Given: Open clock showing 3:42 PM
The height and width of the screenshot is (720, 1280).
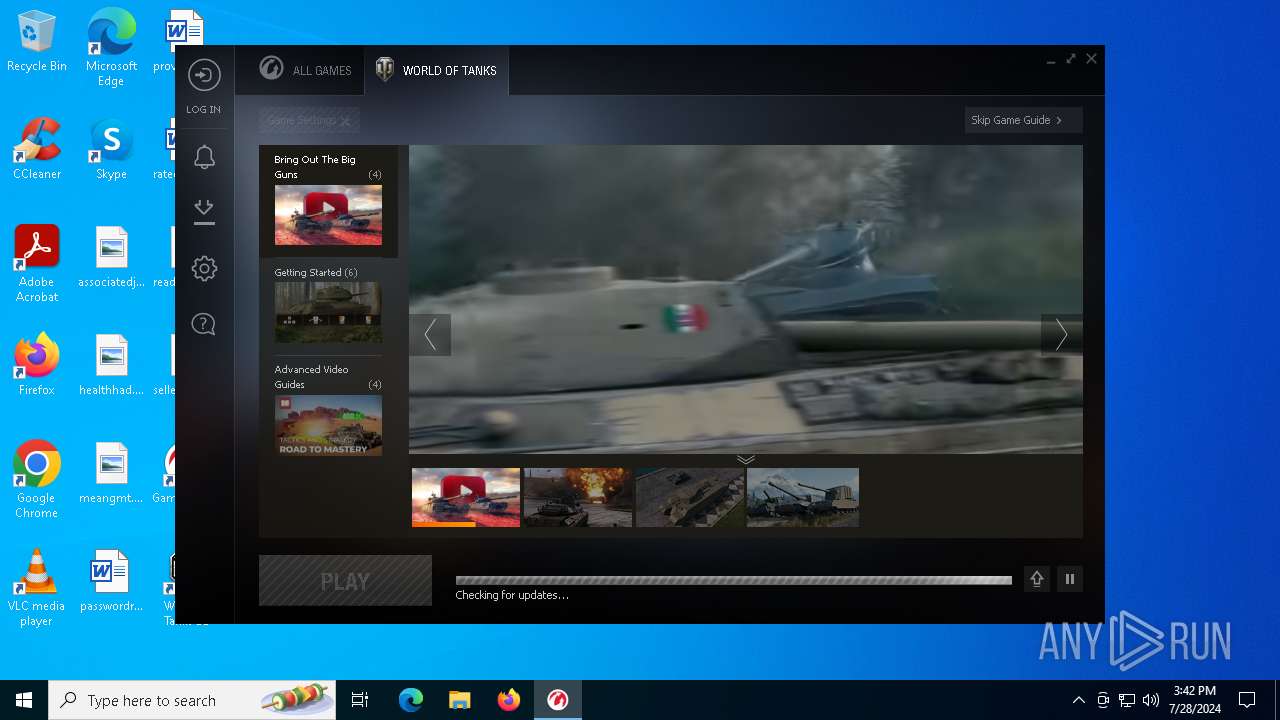Looking at the screenshot, I should 1194,700.
